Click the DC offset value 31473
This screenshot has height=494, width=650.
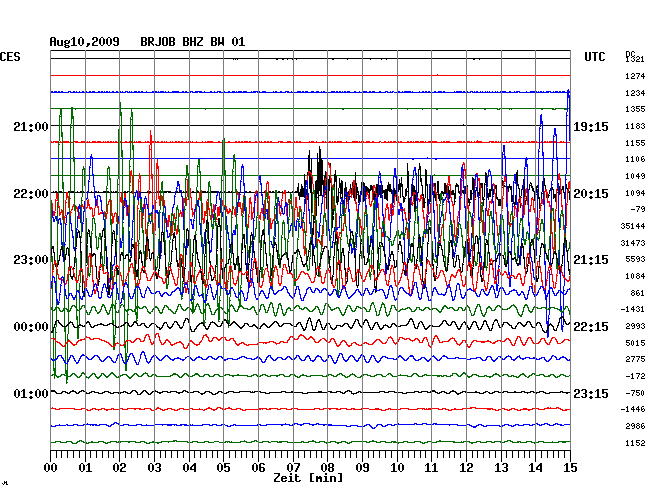tap(633, 243)
